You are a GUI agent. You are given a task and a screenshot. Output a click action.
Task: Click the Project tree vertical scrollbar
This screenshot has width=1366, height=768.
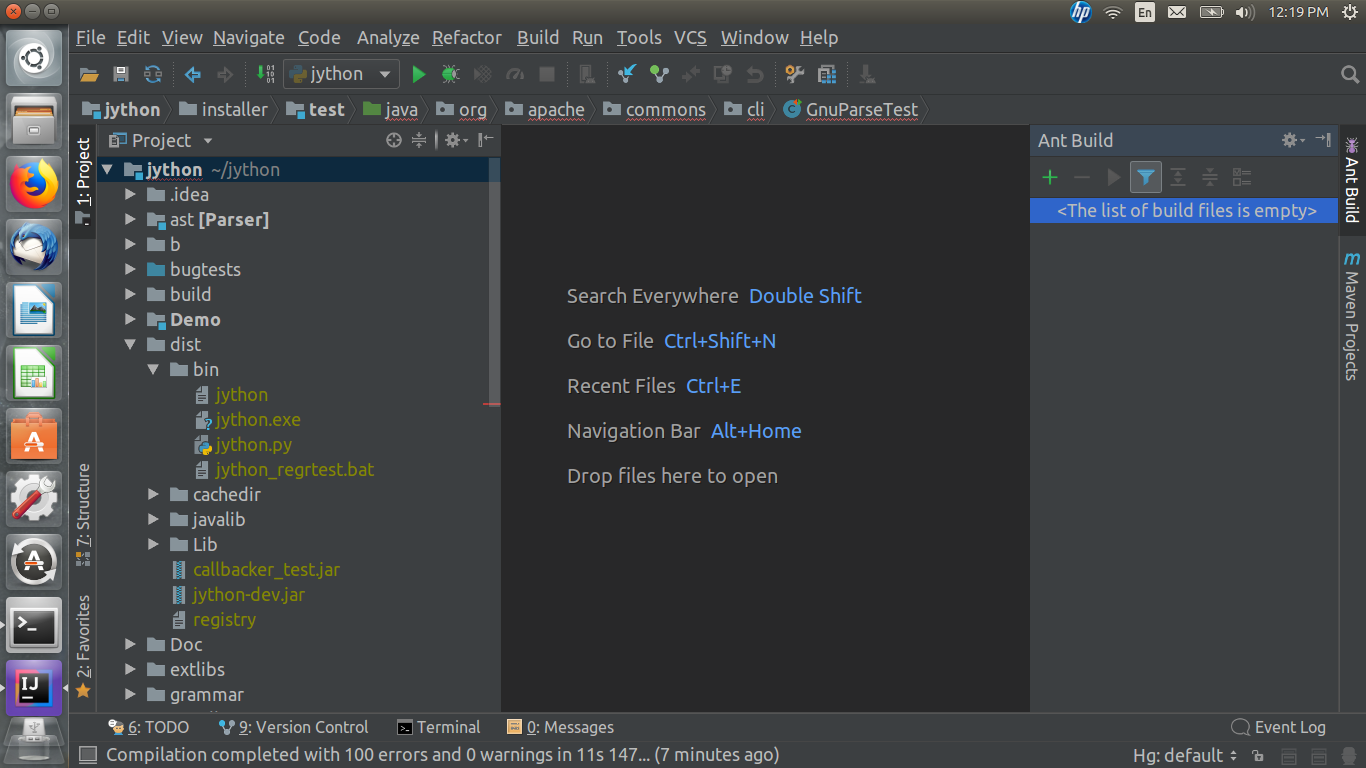click(493, 280)
